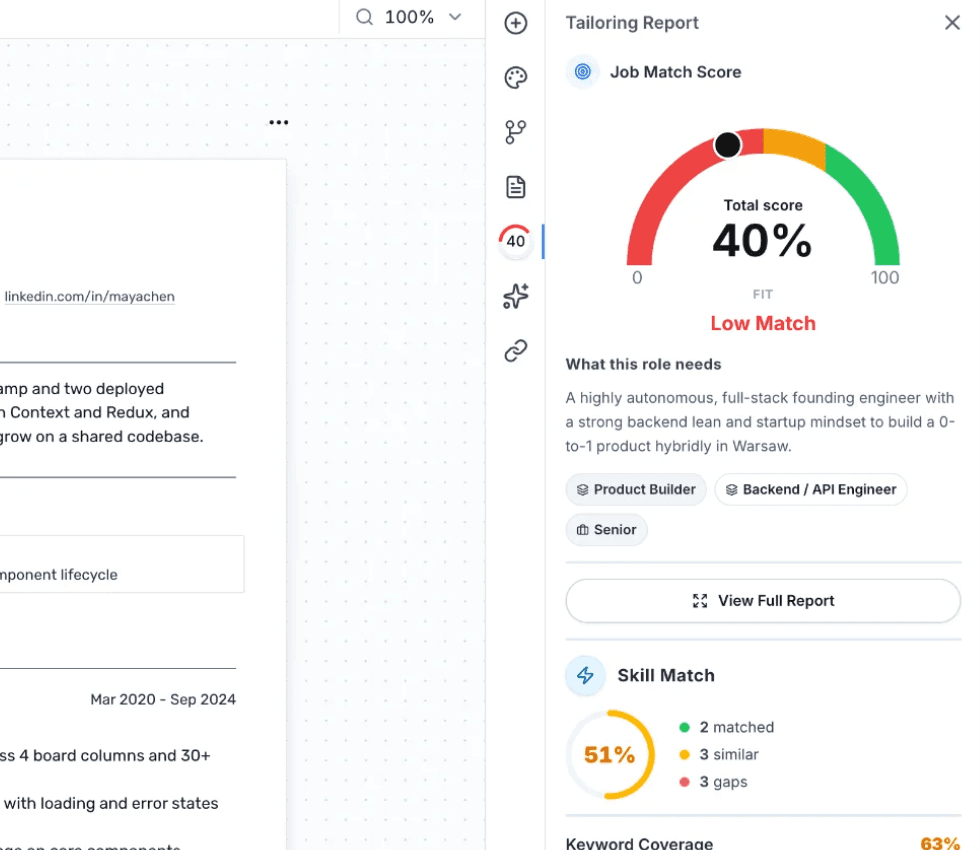Click the '3 gaps' legend entry
This screenshot has height=850, width=980.
tap(714, 782)
